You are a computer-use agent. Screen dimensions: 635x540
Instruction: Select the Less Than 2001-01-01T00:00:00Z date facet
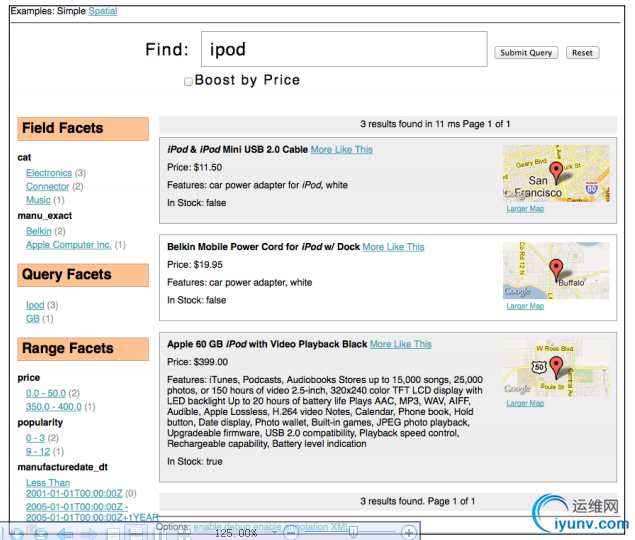[x=74, y=488]
